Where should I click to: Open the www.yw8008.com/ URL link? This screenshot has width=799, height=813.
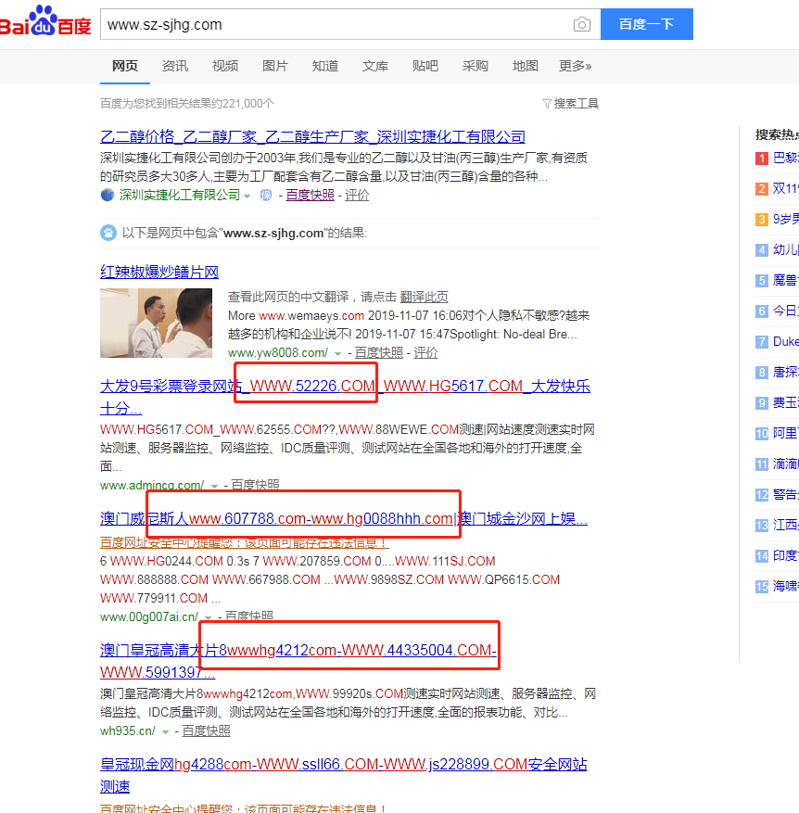[x=278, y=353]
